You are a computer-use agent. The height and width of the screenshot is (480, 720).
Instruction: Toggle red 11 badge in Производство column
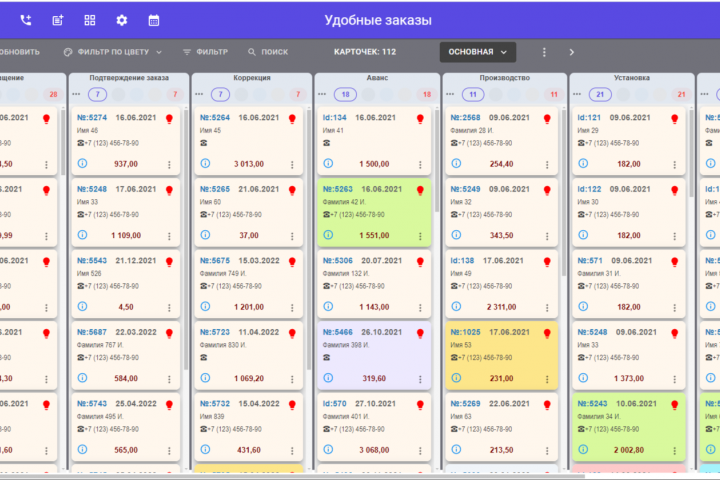coord(554,95)
